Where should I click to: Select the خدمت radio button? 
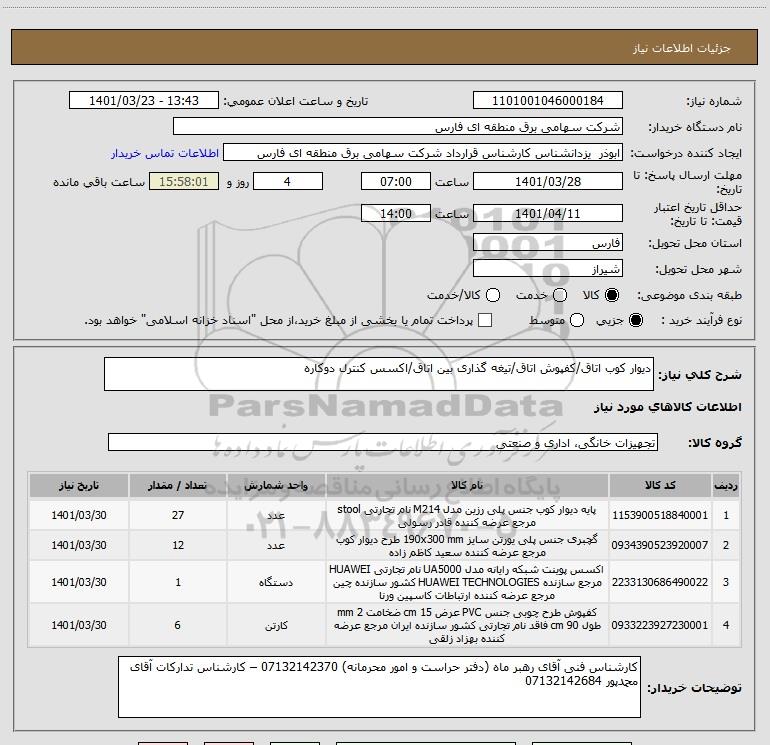(560, 295)
